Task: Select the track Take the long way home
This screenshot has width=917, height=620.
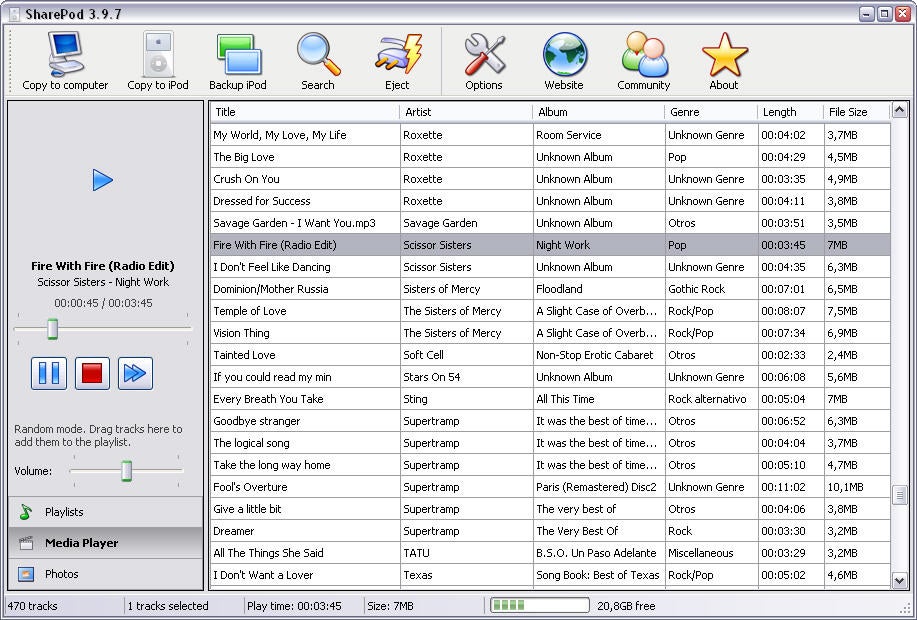Action: 550,465
